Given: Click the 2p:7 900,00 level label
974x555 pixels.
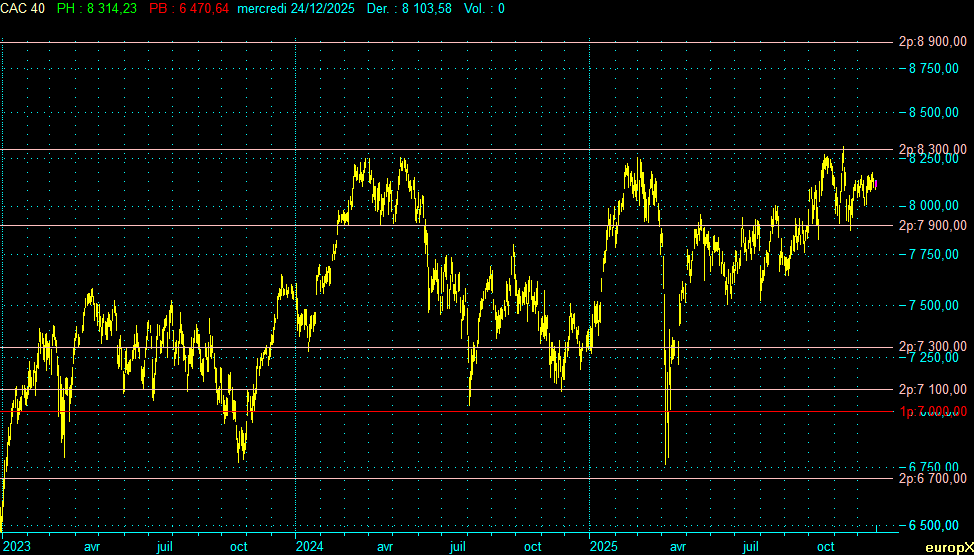Looking at the screenshot, I should pyautogui.click(x=932, y=225).
